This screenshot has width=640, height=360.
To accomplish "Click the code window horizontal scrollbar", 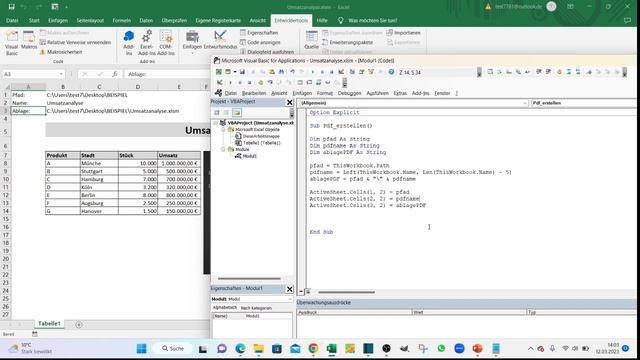I will coord(346,292).
